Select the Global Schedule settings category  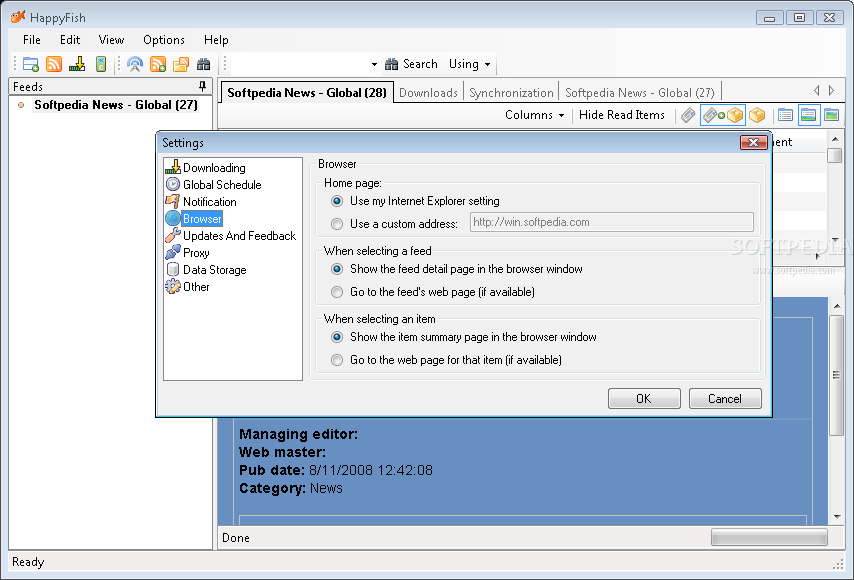[x=222, y=185]
